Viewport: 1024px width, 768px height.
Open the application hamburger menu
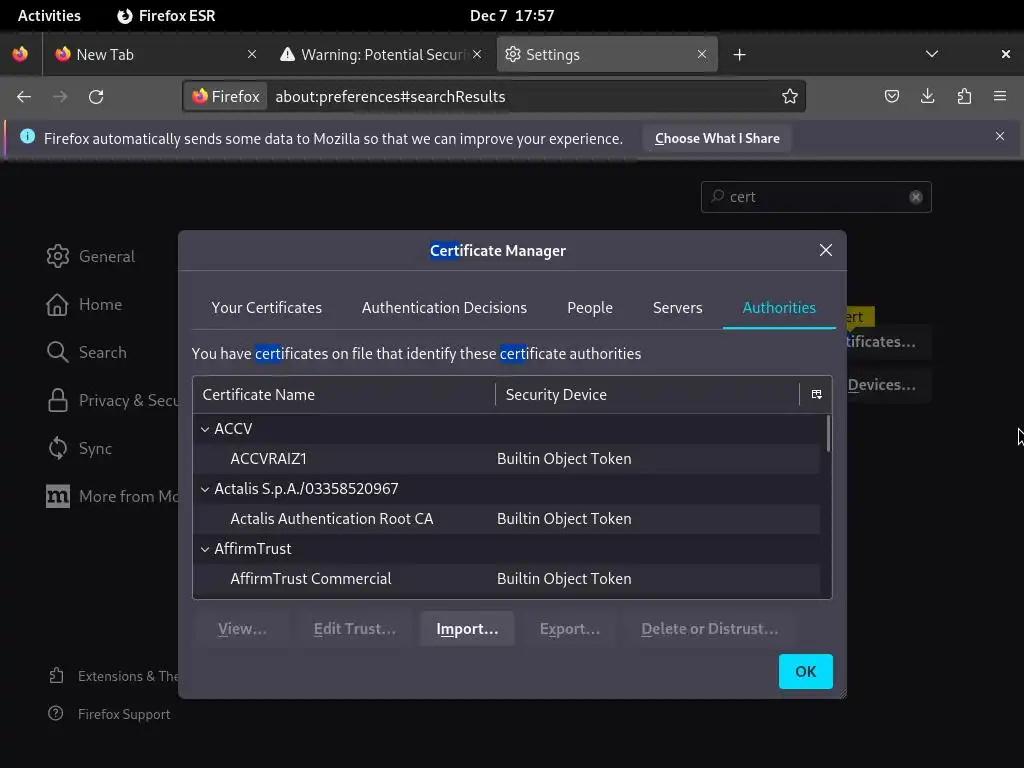(x=1000, y=97)
